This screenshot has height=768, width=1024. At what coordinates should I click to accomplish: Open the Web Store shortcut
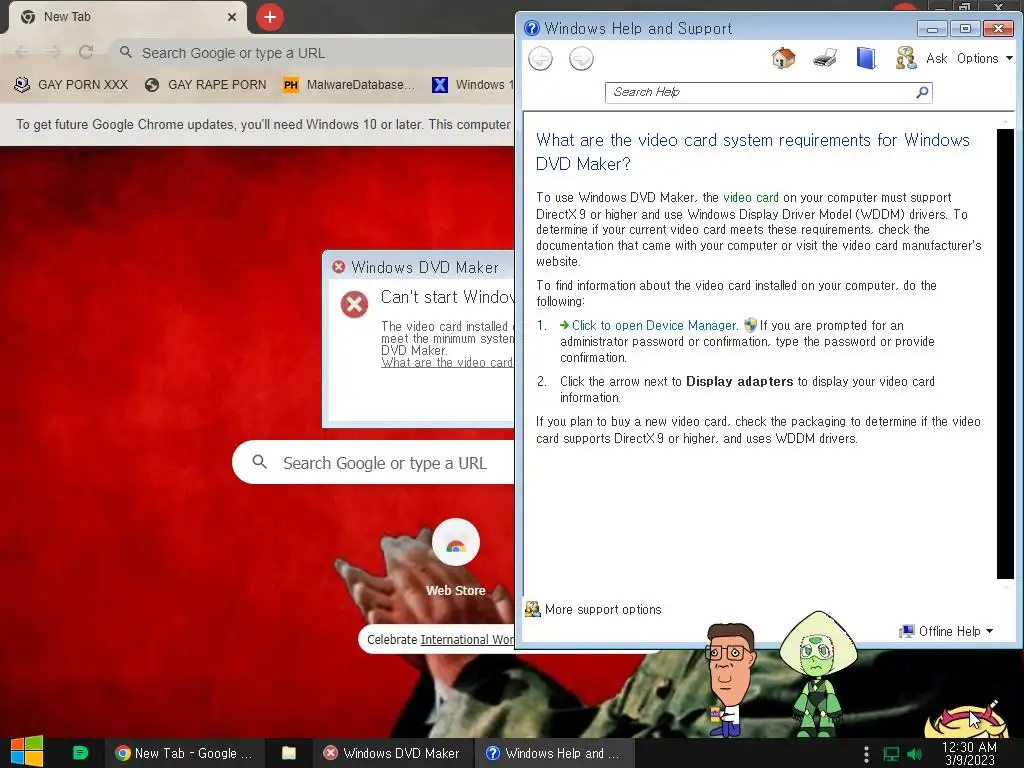point(456,557)
